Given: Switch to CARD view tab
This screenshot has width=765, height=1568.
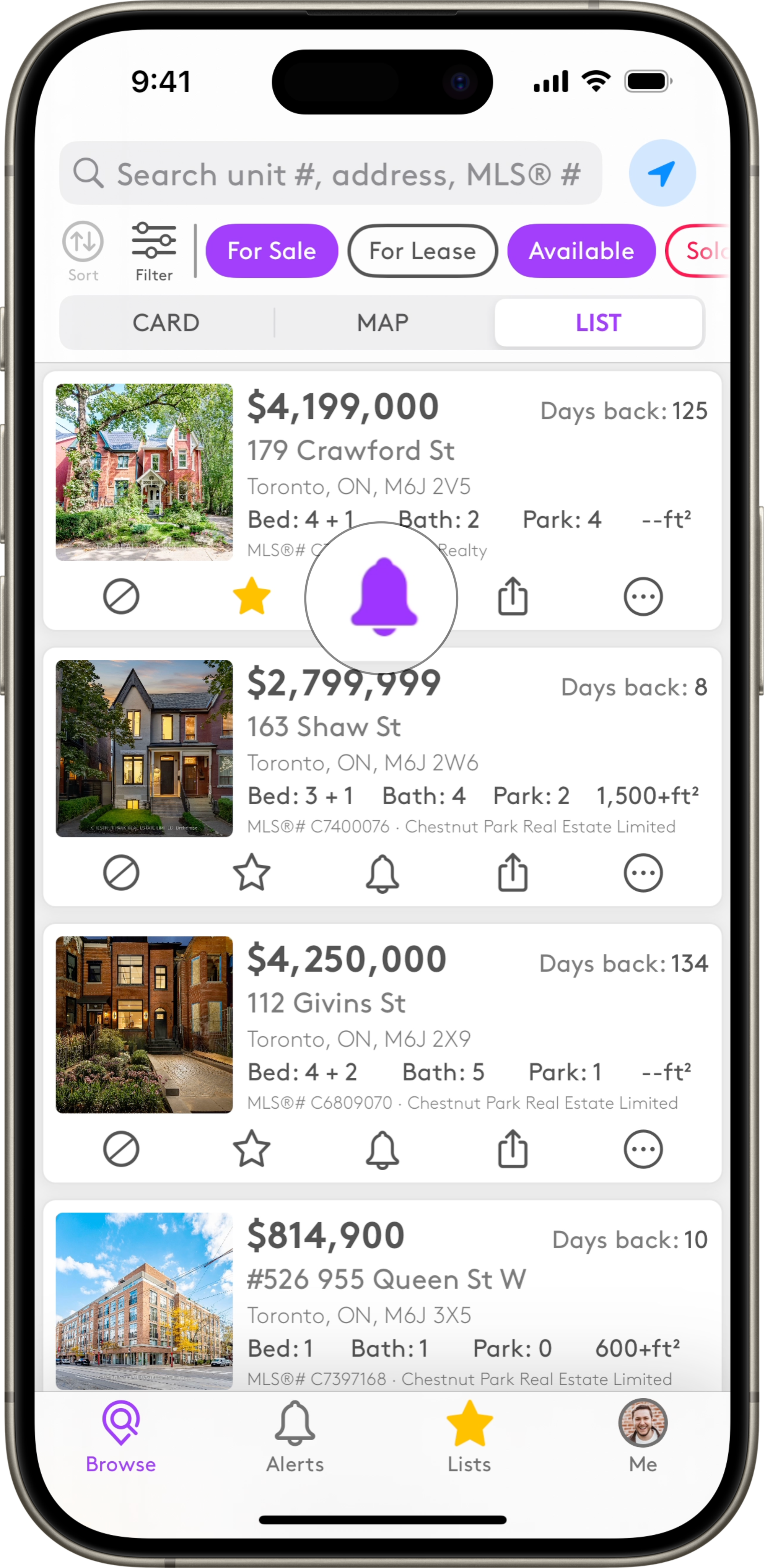Looking at the screenshot, I should pos(166,322).
